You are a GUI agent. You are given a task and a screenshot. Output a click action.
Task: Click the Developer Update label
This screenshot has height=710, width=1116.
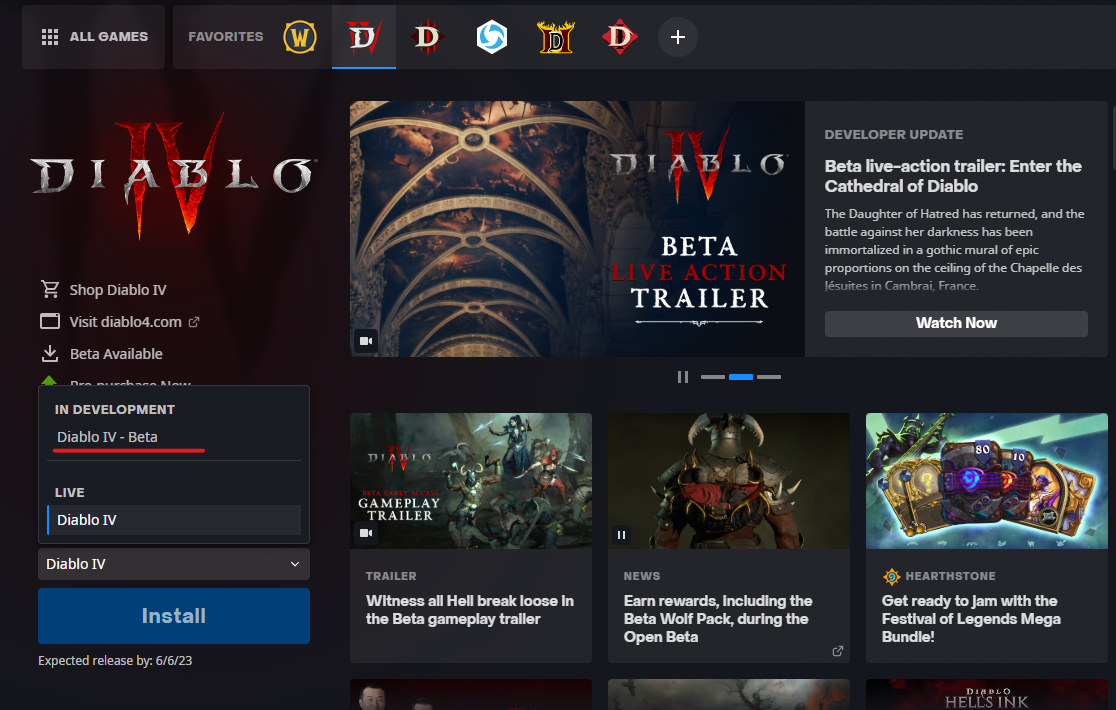(x=894, y=134)
